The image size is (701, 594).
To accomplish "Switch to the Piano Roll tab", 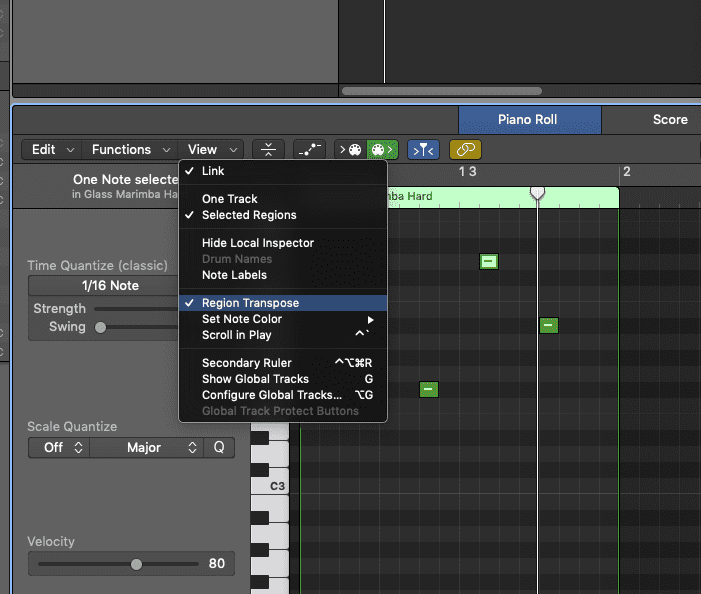I will [530, 120].
